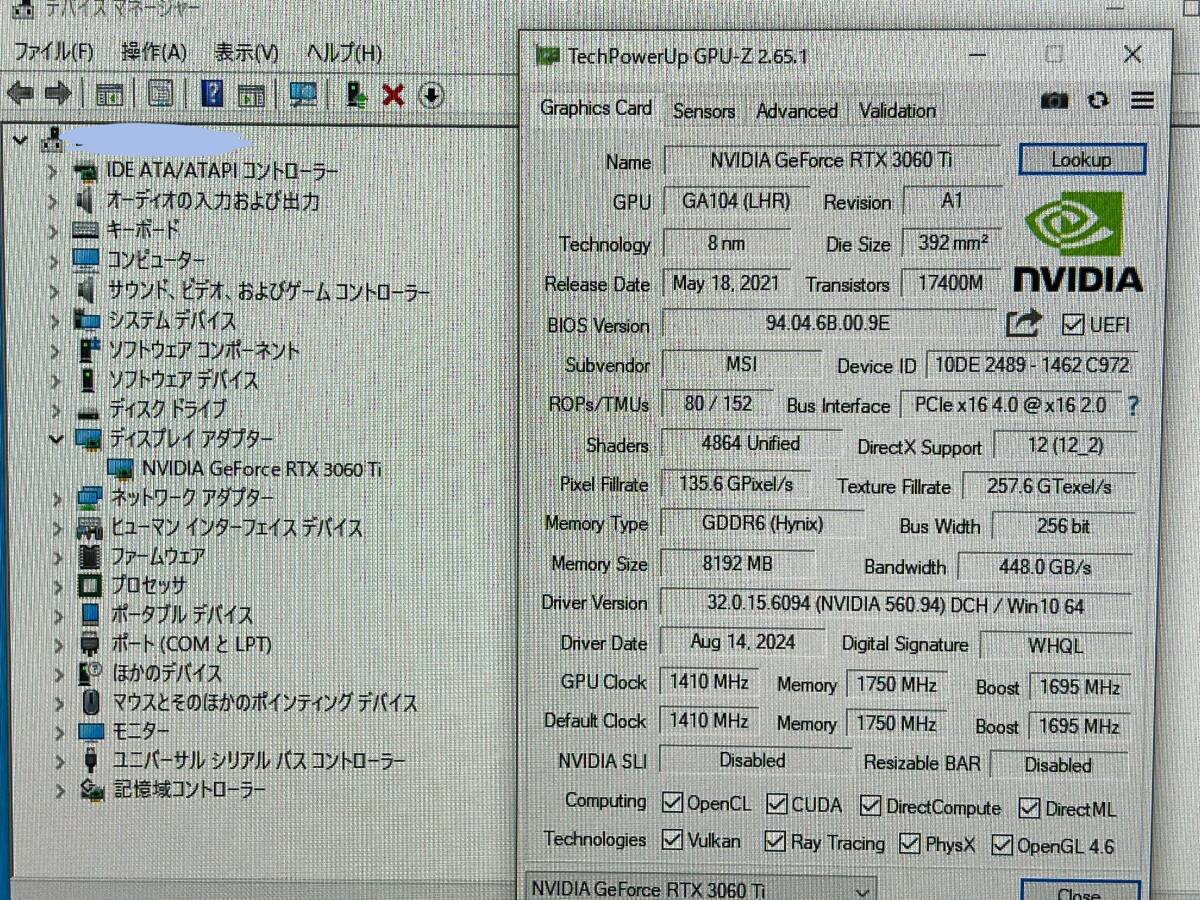1200x900 pixels.
Task: Toggle the UEFI checkbox in GPU-Z
Action: click(1072, 324)
